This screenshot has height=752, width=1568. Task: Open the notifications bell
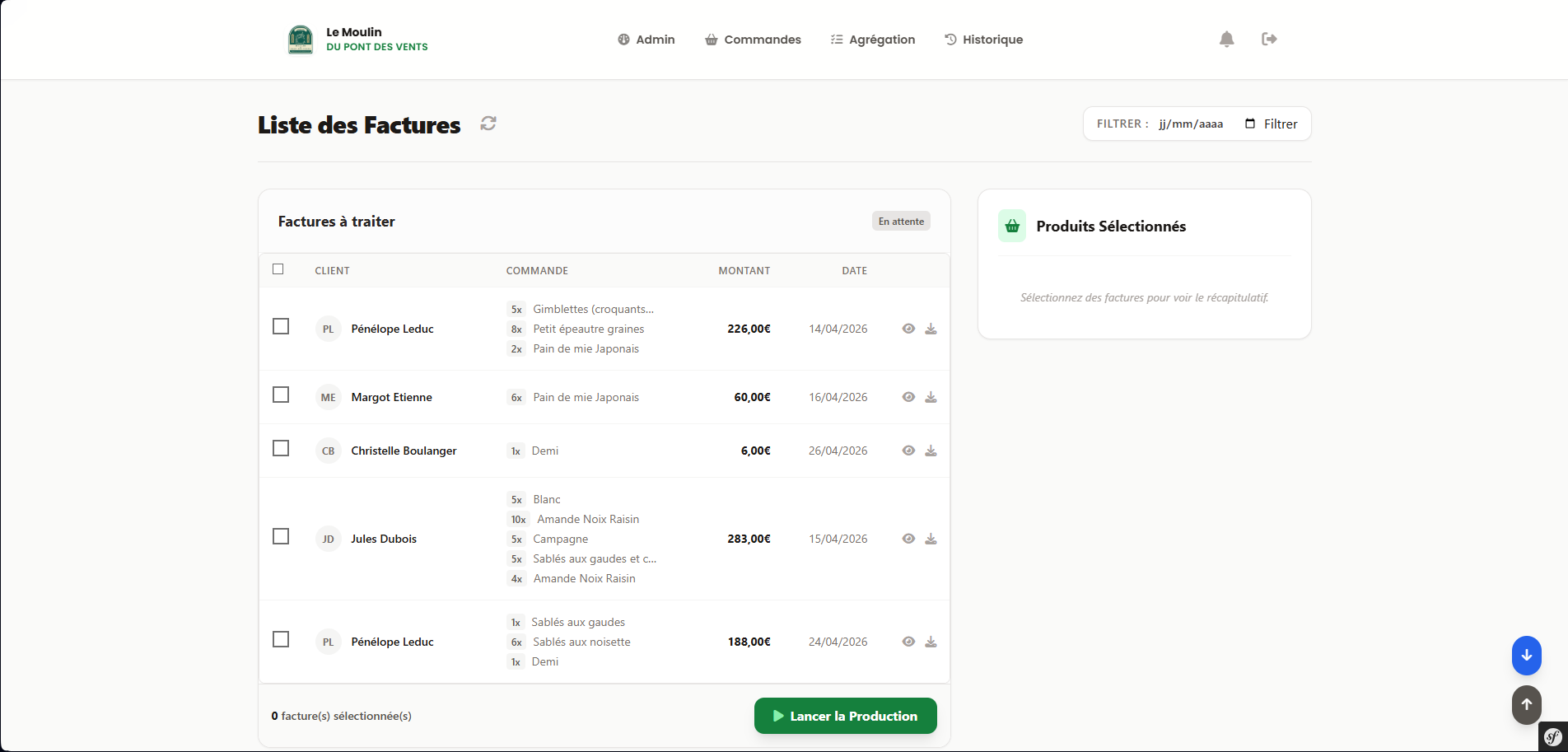pyautogui.click(x=1226, y=39)
